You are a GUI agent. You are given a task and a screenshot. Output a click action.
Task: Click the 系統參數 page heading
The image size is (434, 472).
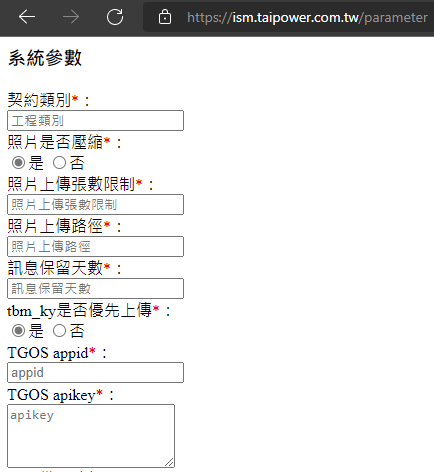pos(45,58)
